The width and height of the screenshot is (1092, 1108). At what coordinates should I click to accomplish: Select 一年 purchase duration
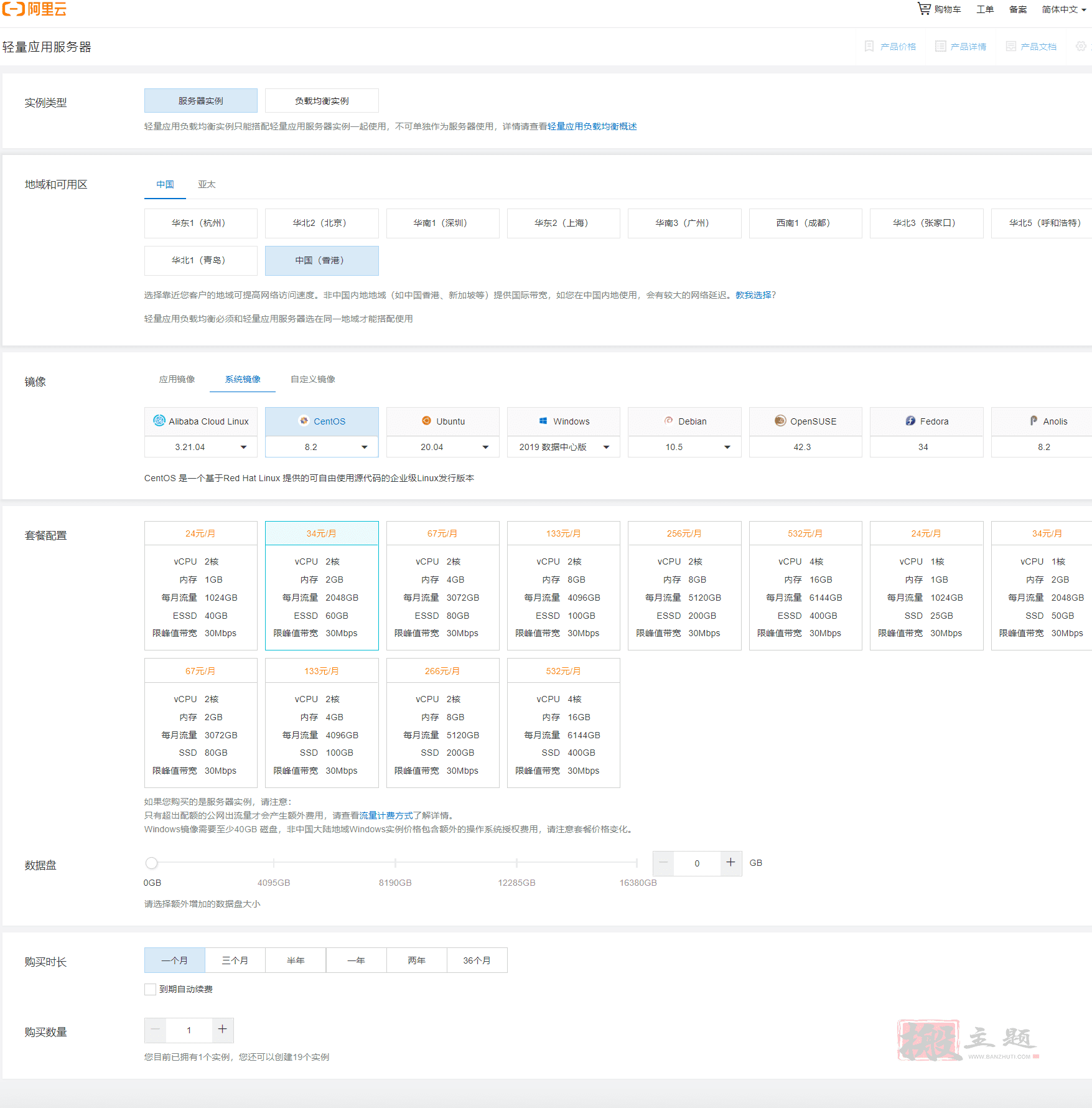click(356, 960)
